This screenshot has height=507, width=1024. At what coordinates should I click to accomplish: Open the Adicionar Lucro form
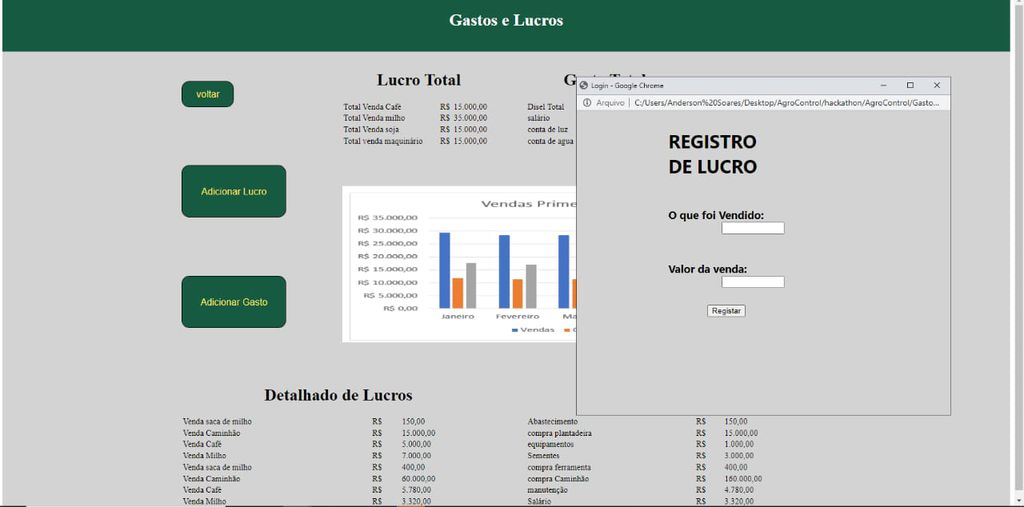pyautogui.click(x=233, y=191)
